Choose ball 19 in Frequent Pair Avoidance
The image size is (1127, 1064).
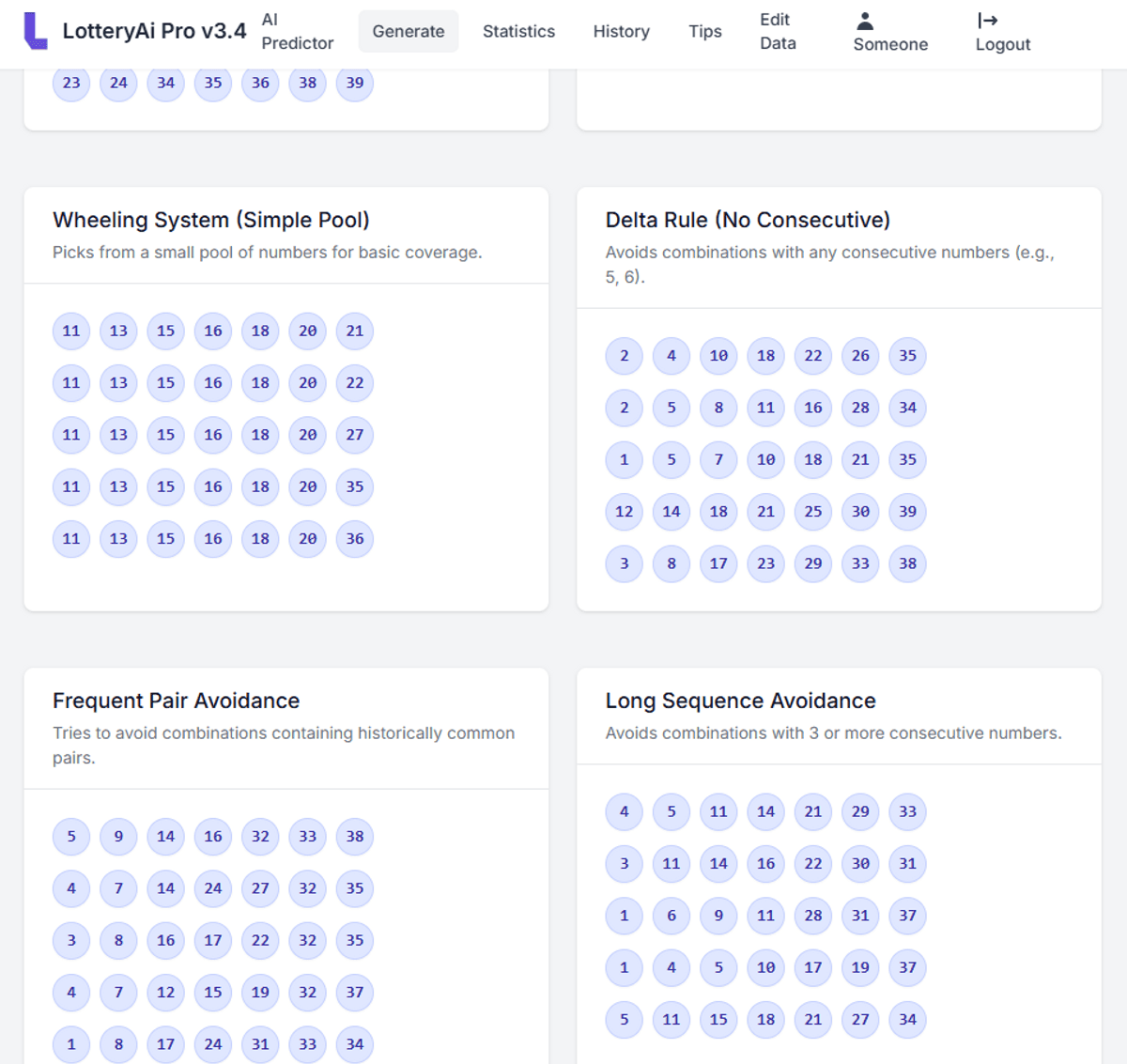click(260, 993)
